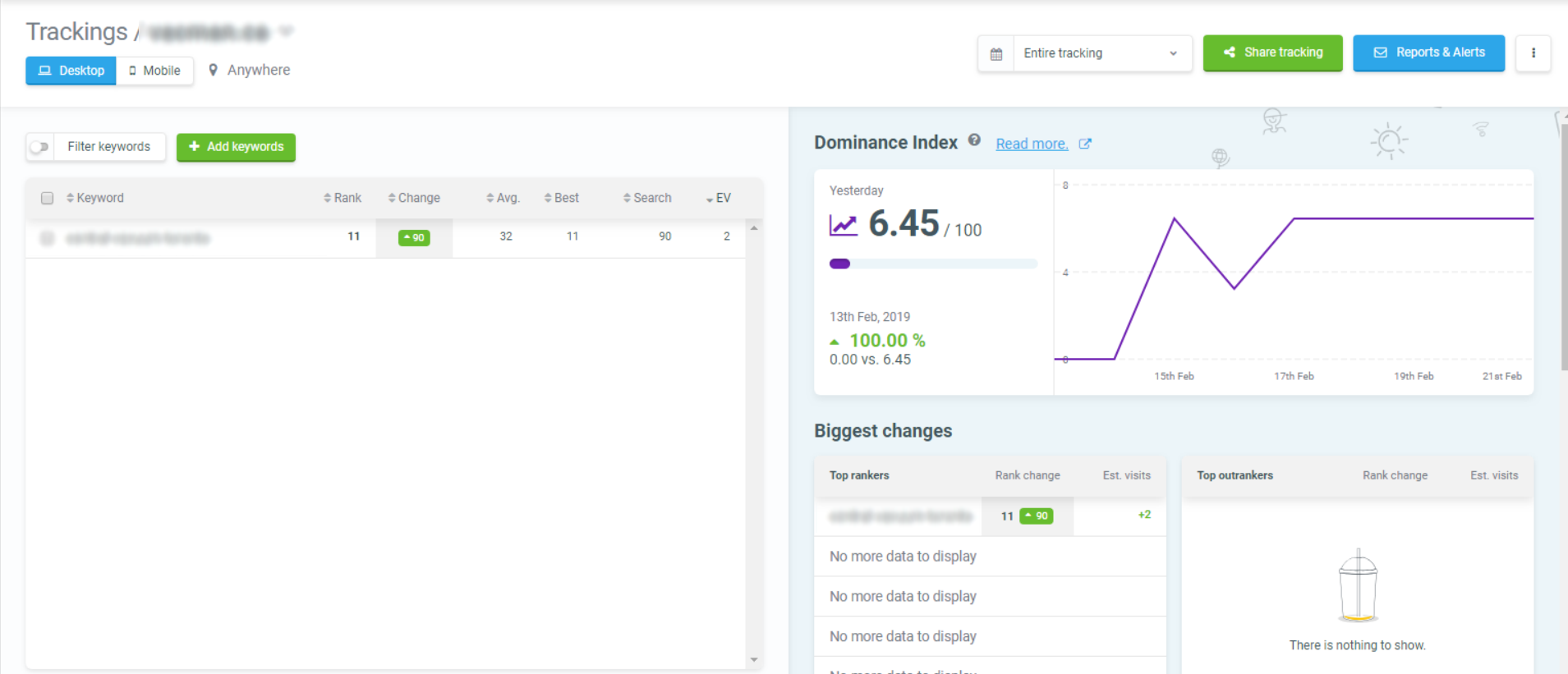Open Reports & Alerts
The height and width of the screenshot is (674, 1568).
1428,53
